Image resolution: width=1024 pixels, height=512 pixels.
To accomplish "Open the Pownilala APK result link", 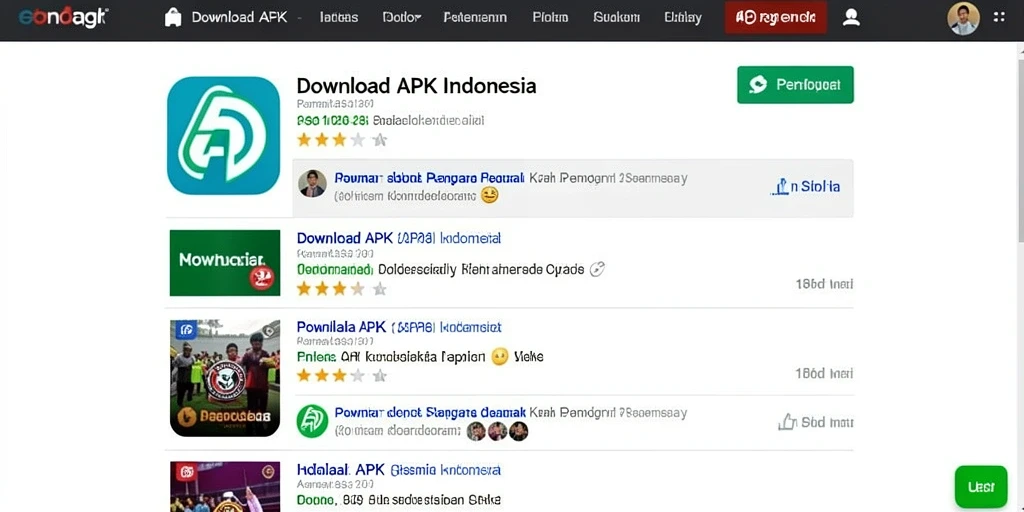I will click(399, 327).
